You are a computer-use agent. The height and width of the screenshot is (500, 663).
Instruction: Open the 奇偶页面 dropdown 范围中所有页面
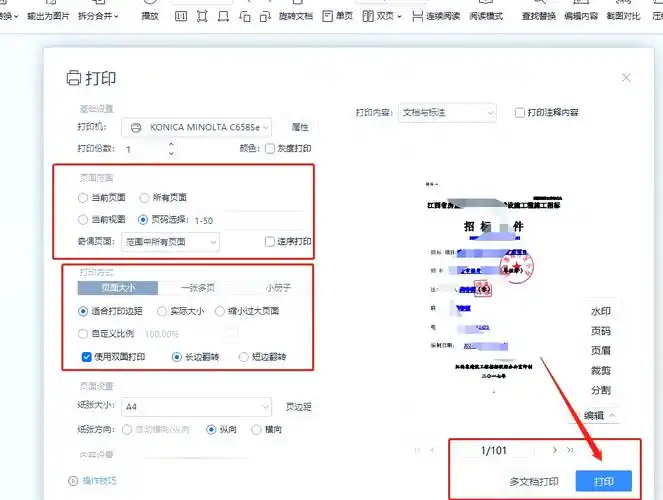pyautogui.click(x=170, y=242)
